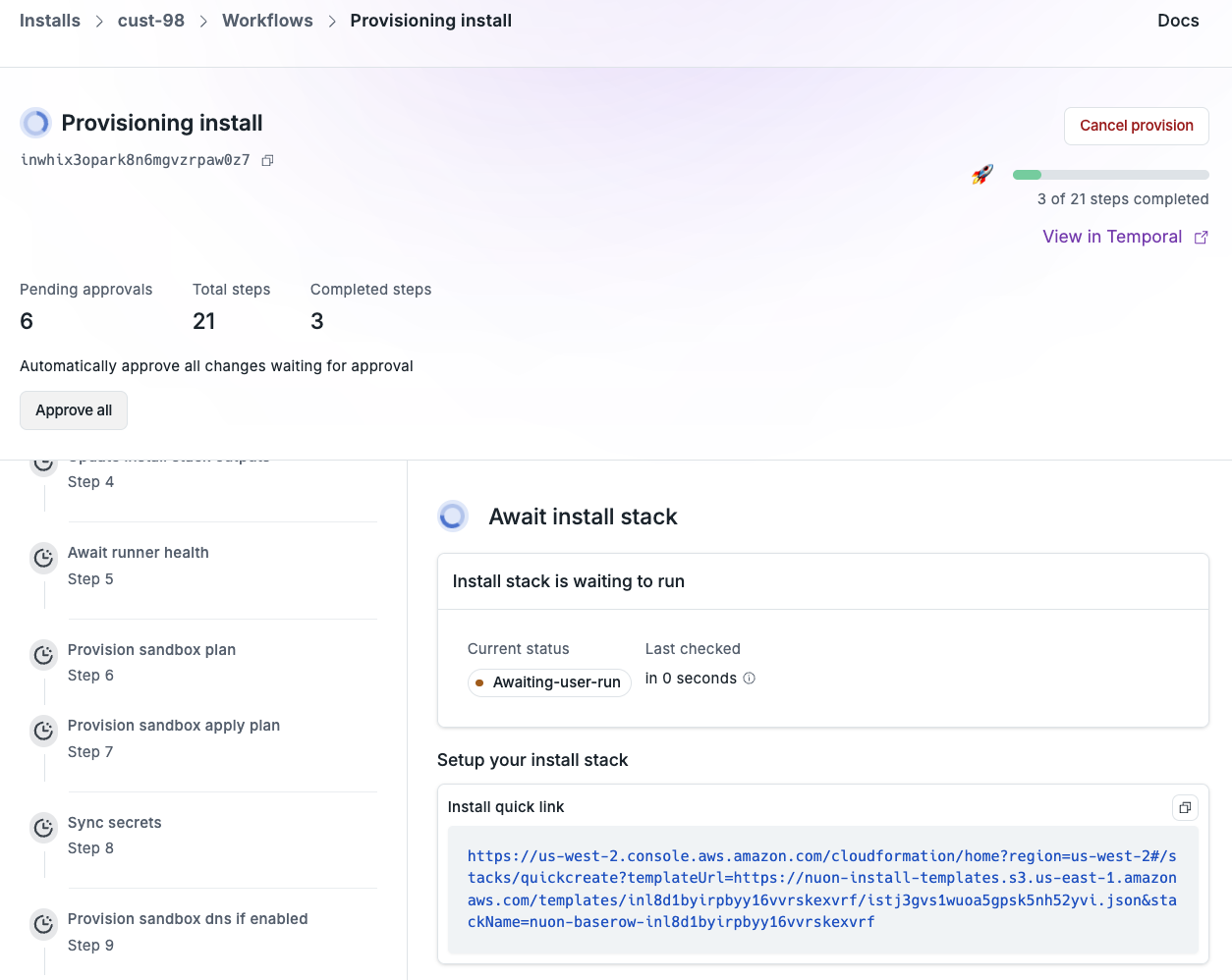Open View in Temporal

click(x=1111, y=237)
